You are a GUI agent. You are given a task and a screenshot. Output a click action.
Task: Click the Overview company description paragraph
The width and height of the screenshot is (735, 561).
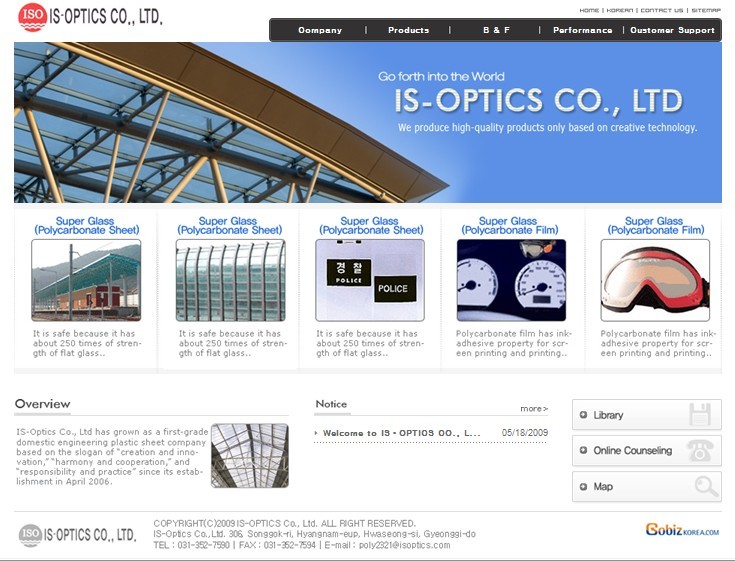click(112, 456)
